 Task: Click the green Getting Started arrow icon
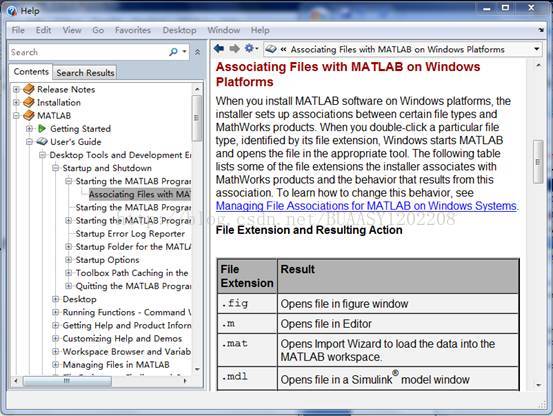42,129
